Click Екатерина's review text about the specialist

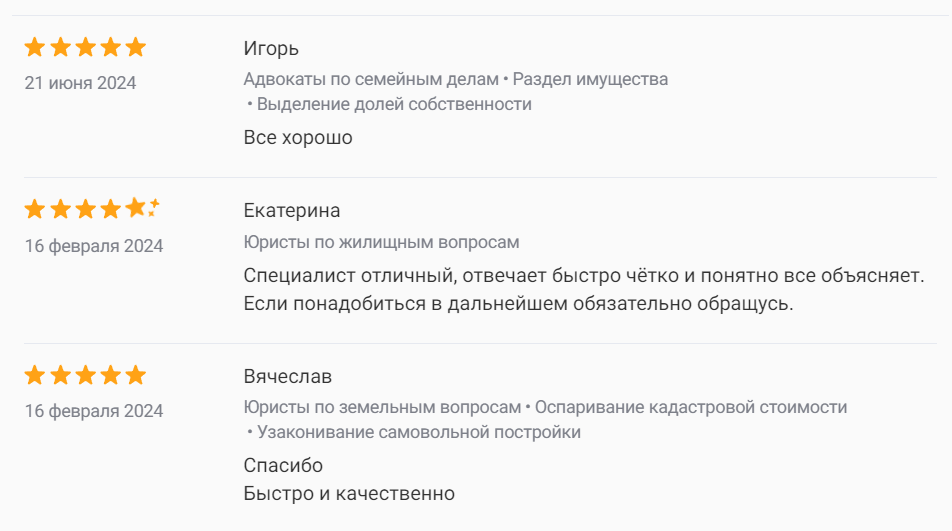point(518,289)
